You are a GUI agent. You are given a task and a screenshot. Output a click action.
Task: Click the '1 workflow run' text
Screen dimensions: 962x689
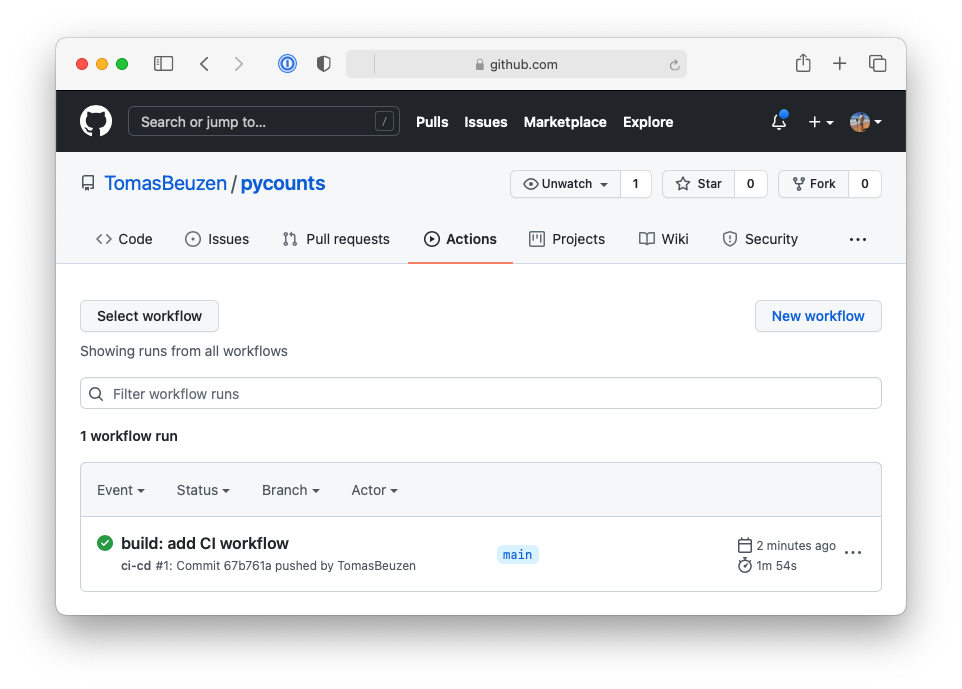(129, 436)
